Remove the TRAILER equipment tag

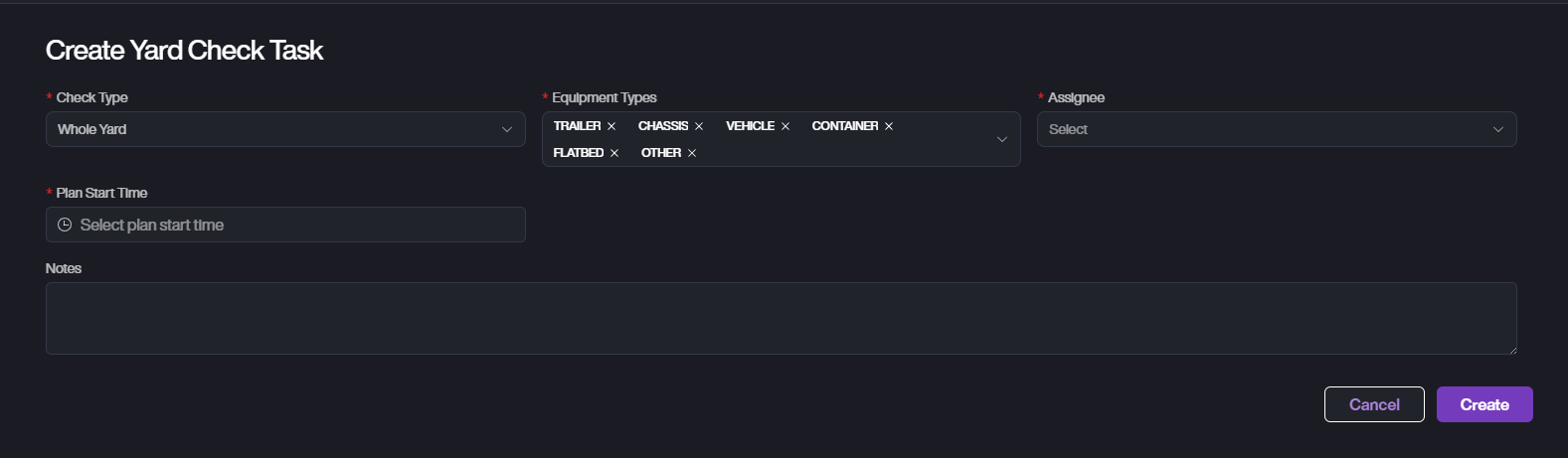pyautogui.click(x=611, y=126)
